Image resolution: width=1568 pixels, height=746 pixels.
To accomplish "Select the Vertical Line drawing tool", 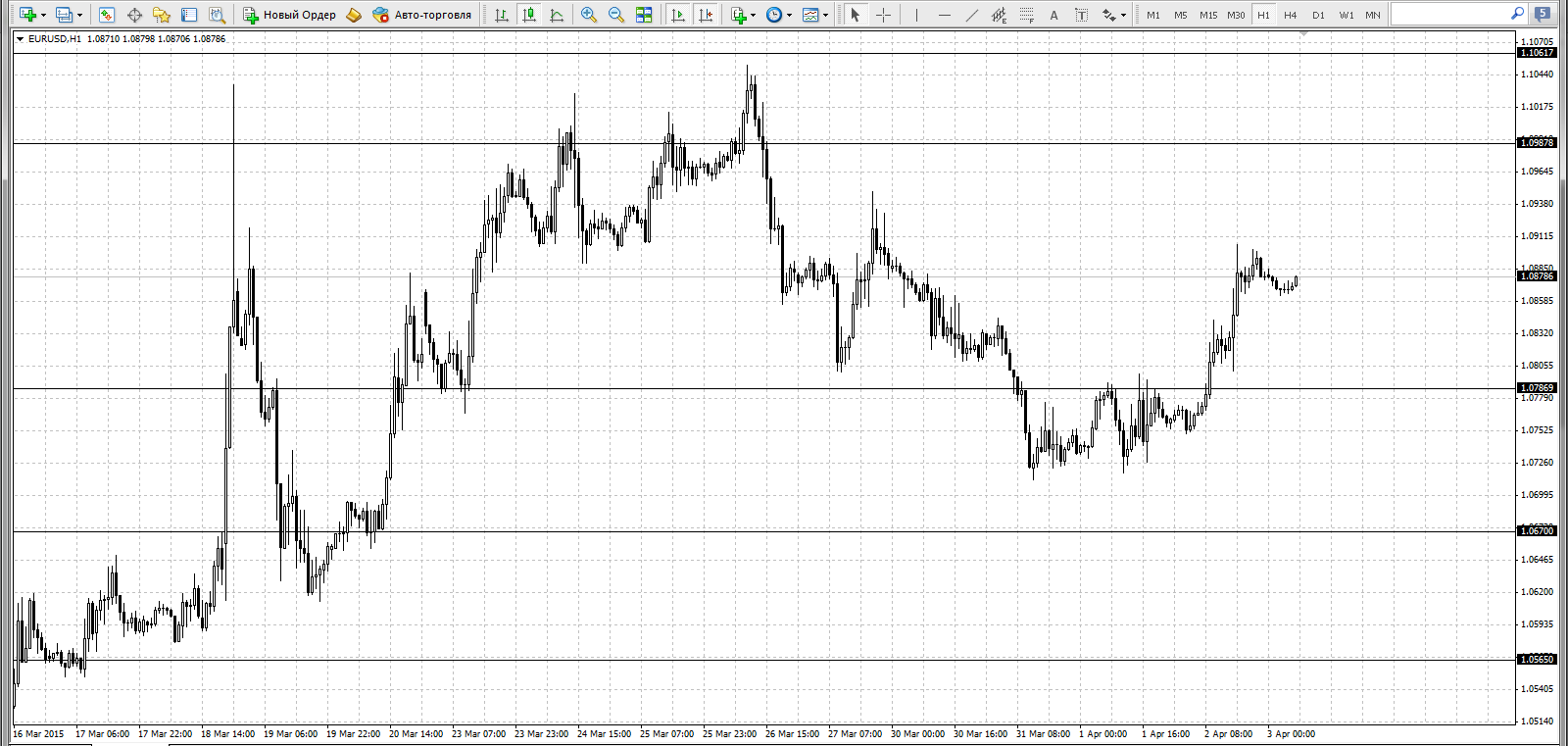I will point(916,15).
